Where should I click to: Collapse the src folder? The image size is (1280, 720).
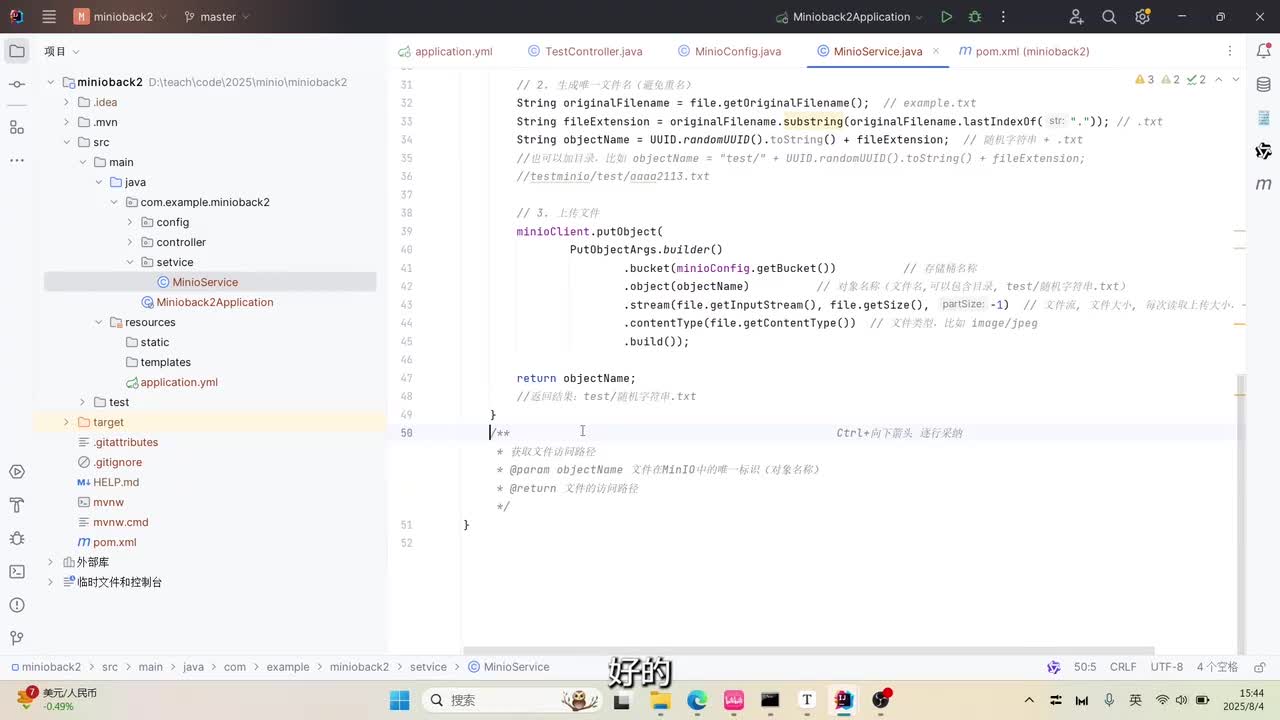[x=67, y=142]
